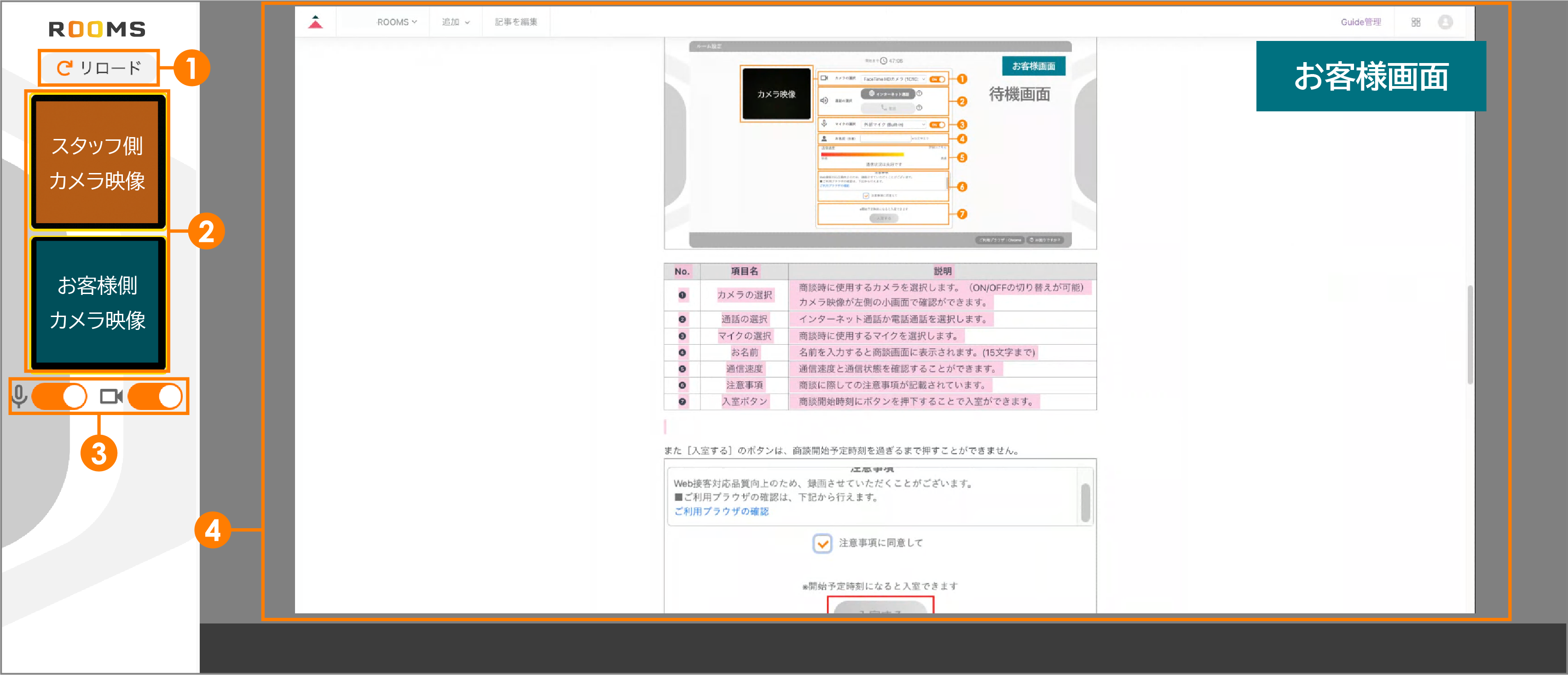Click the text 商談時に使用するマイクを選択します。

[x=880, y=335]
